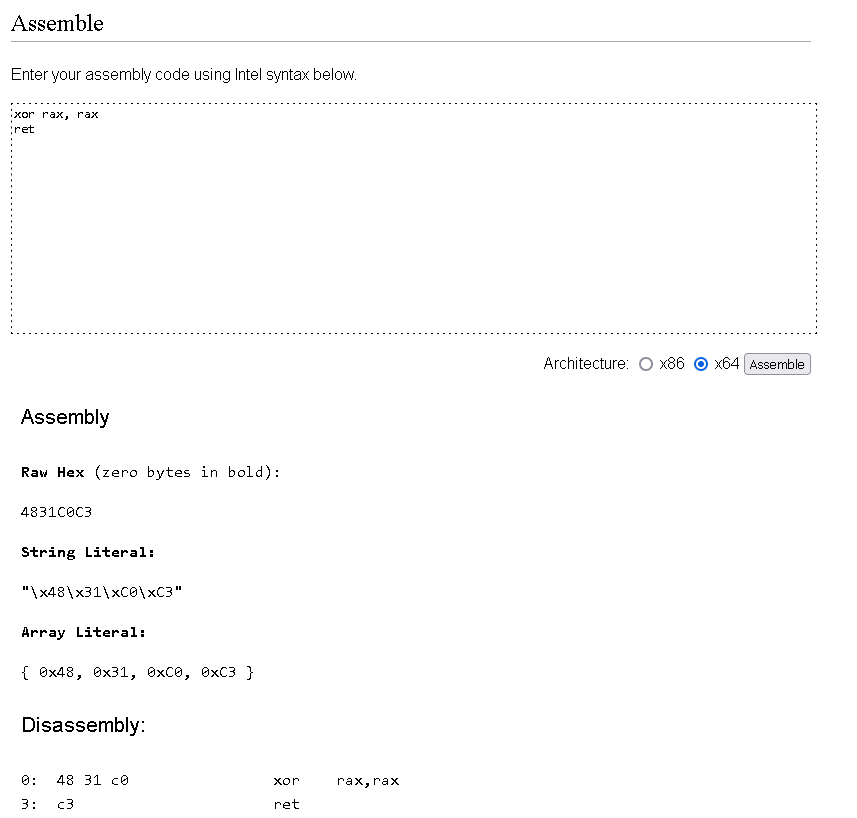857x818 pixels.
Task: Click the x64 radio label text
Action: (726, 363)
